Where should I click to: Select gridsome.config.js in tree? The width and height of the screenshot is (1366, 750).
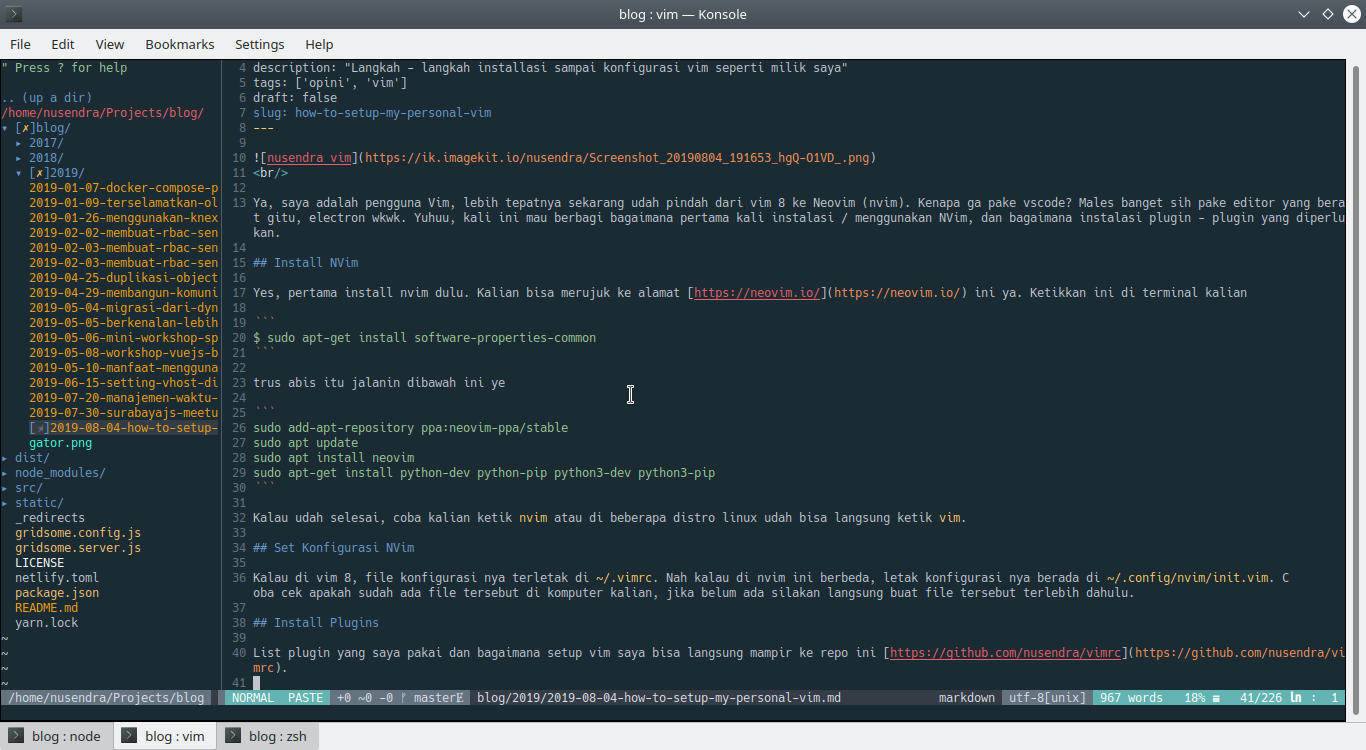tap(78, 533)
